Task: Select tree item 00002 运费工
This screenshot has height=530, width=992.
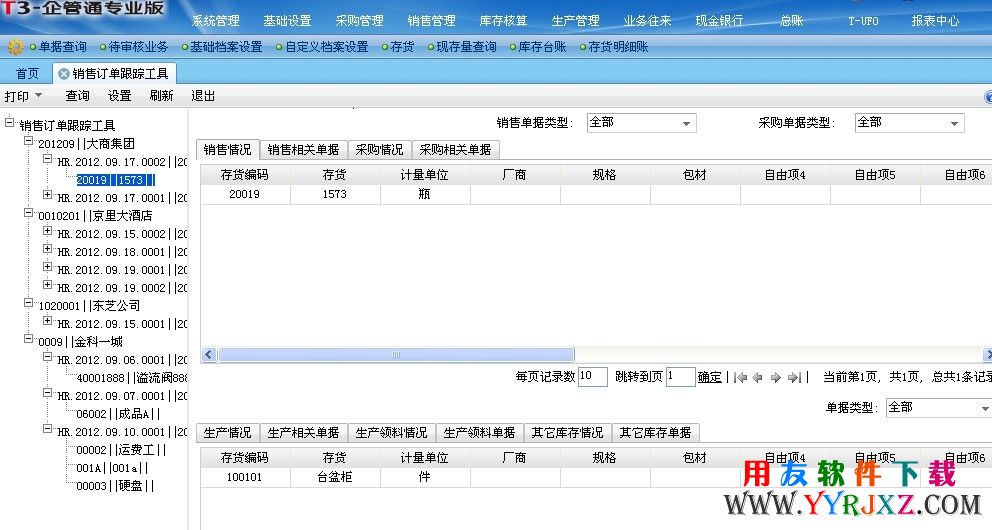Action: pyautogui.click(x=121, y=450)
